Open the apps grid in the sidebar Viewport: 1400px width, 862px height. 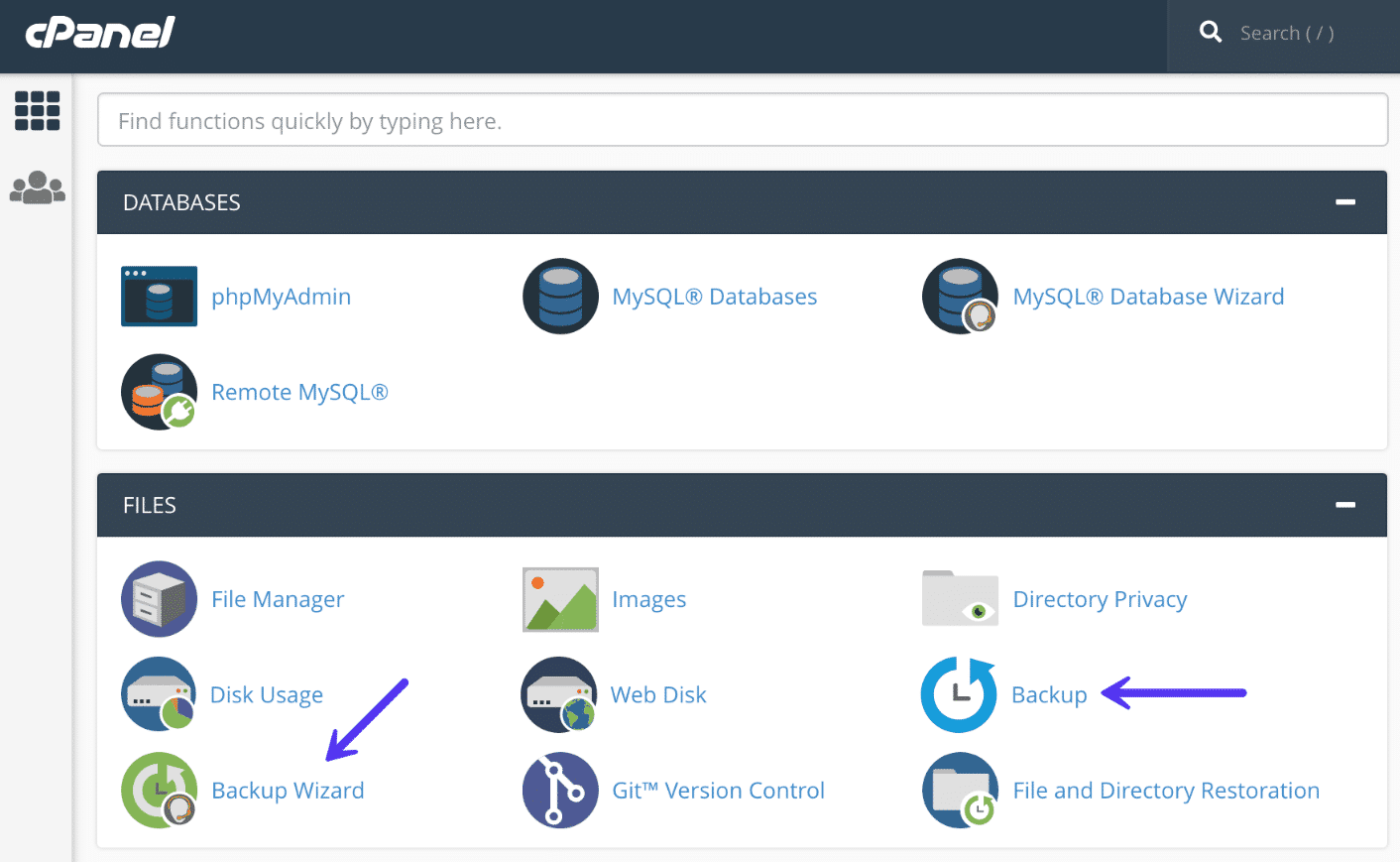click(x=37, y=110)
